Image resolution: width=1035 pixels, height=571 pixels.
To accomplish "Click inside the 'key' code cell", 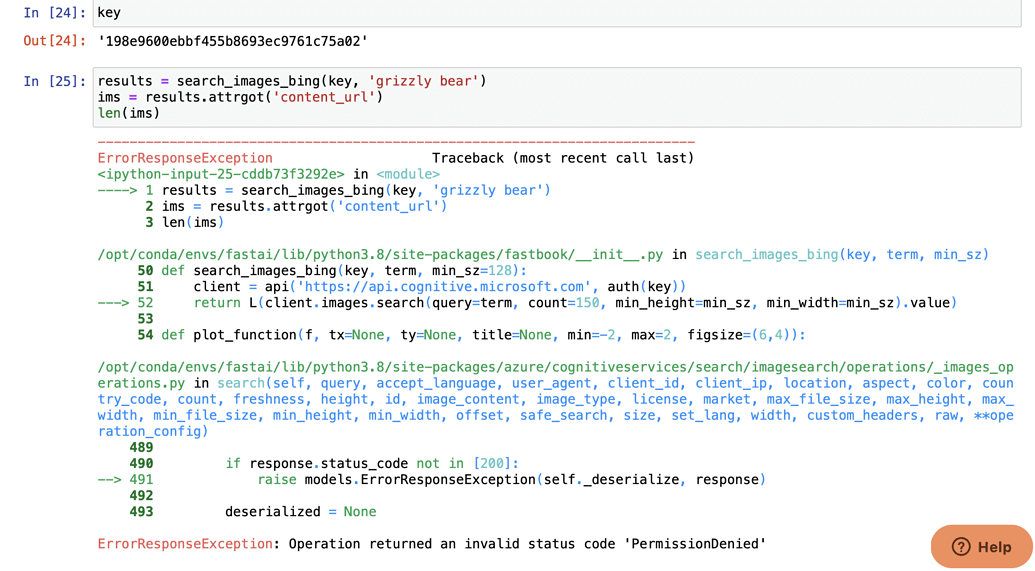I will 556,13.
